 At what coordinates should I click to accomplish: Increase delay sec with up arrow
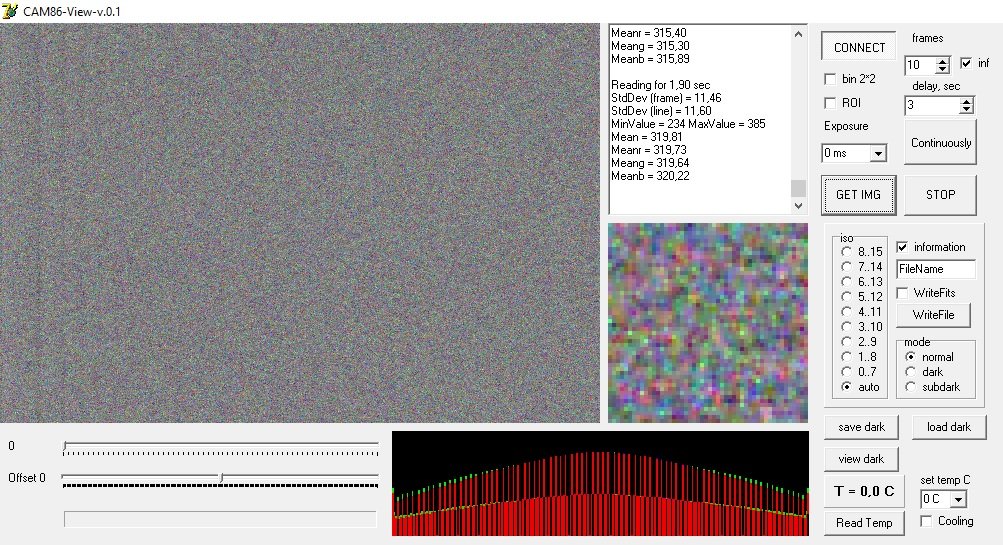pyautogui.click(x=967, y=101)
